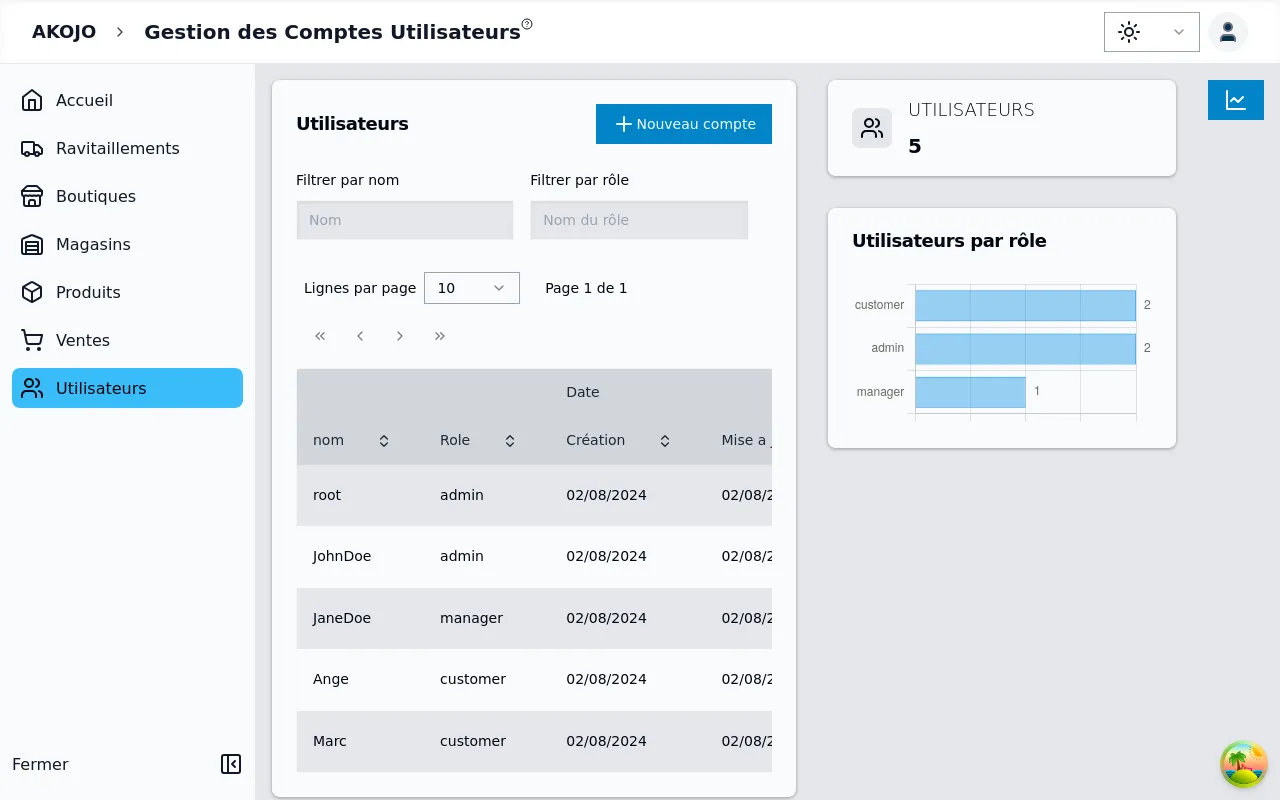Open the Utilisateurs people icon
This screenshot has height=800, width=1280.
31,388
